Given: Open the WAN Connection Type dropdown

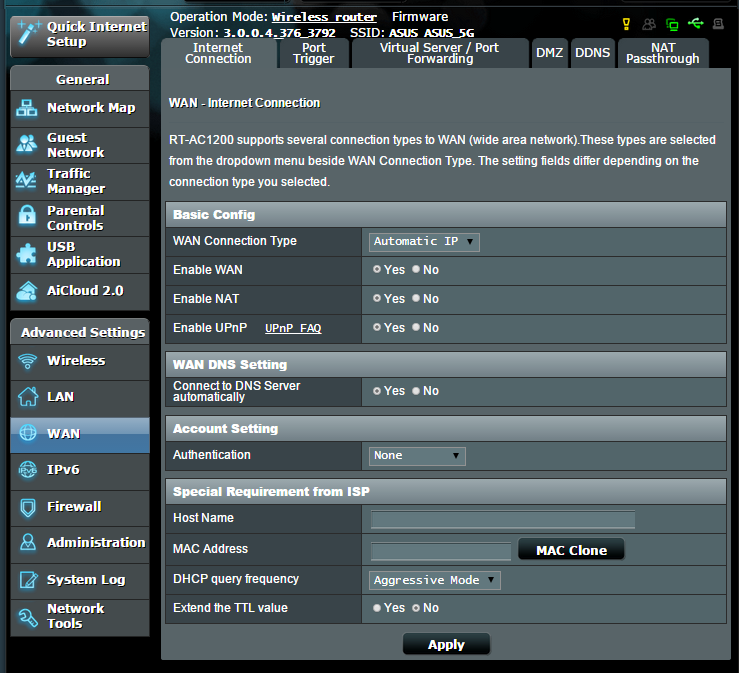Looking at the screenshot, I should point(424,242).
